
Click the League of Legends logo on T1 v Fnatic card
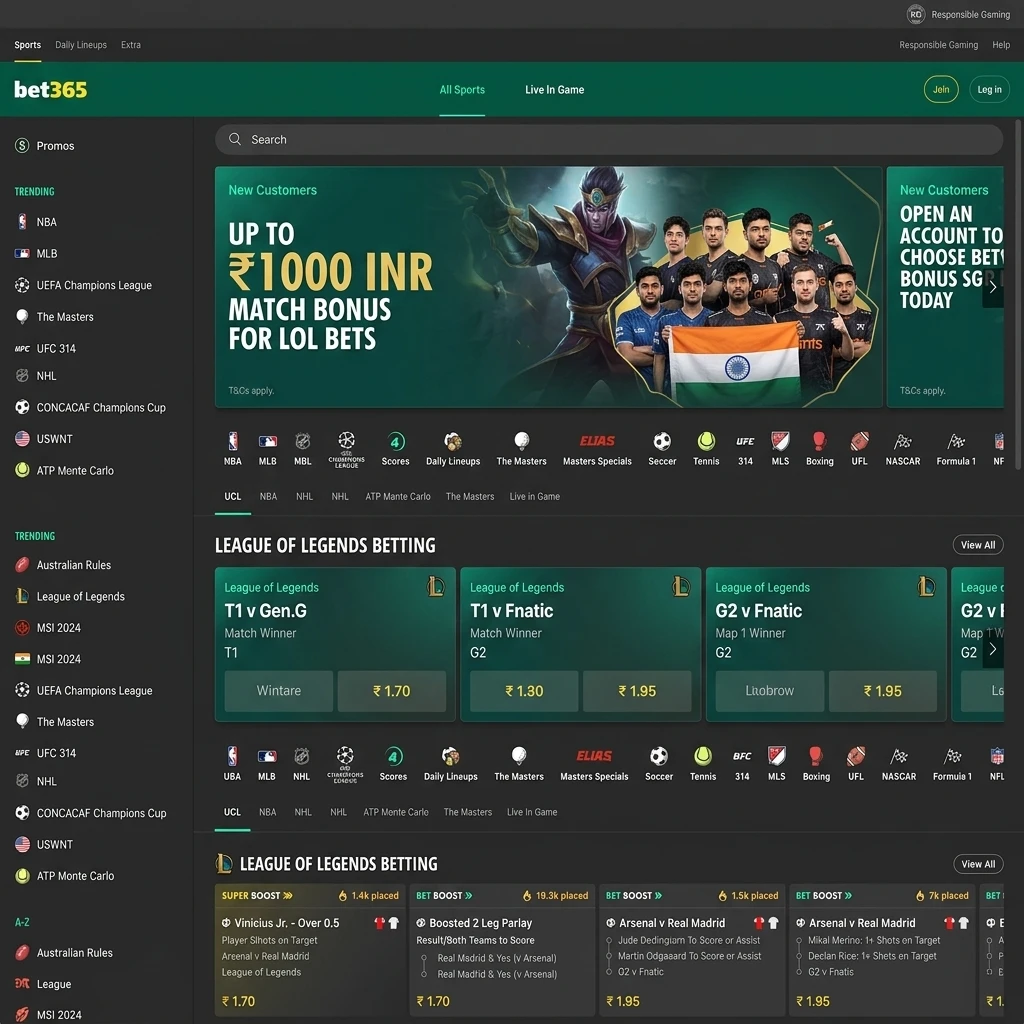point(681,586)
